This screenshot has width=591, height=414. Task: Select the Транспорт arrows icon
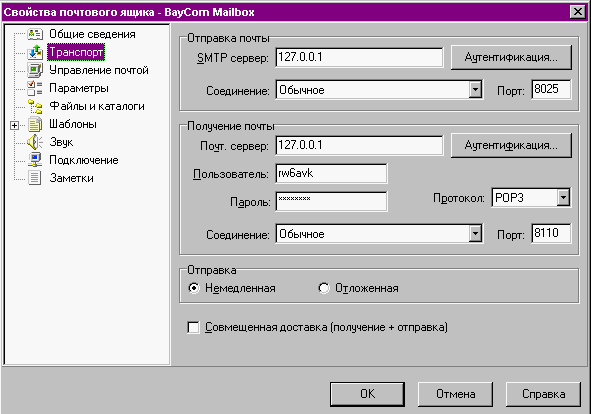35,52
